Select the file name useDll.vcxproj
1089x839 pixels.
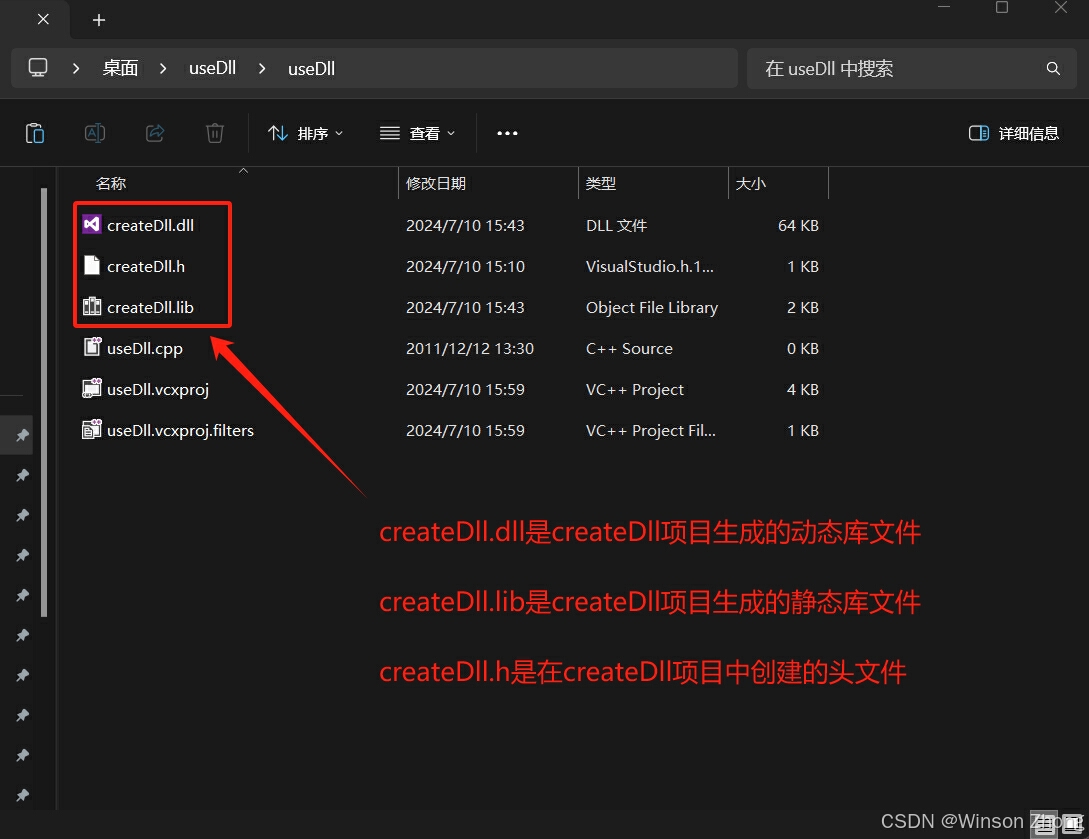pyautogui.click(x=158, y=390)
